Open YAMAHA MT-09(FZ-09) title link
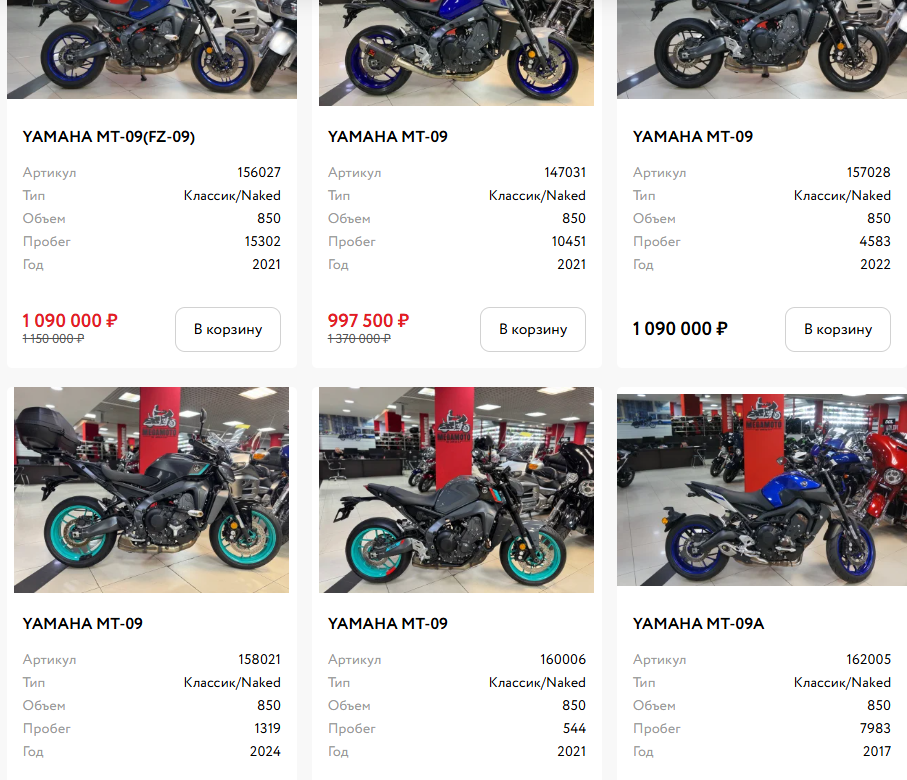The width and height of the screenshot is (907, 780). (x=109, y=137)
